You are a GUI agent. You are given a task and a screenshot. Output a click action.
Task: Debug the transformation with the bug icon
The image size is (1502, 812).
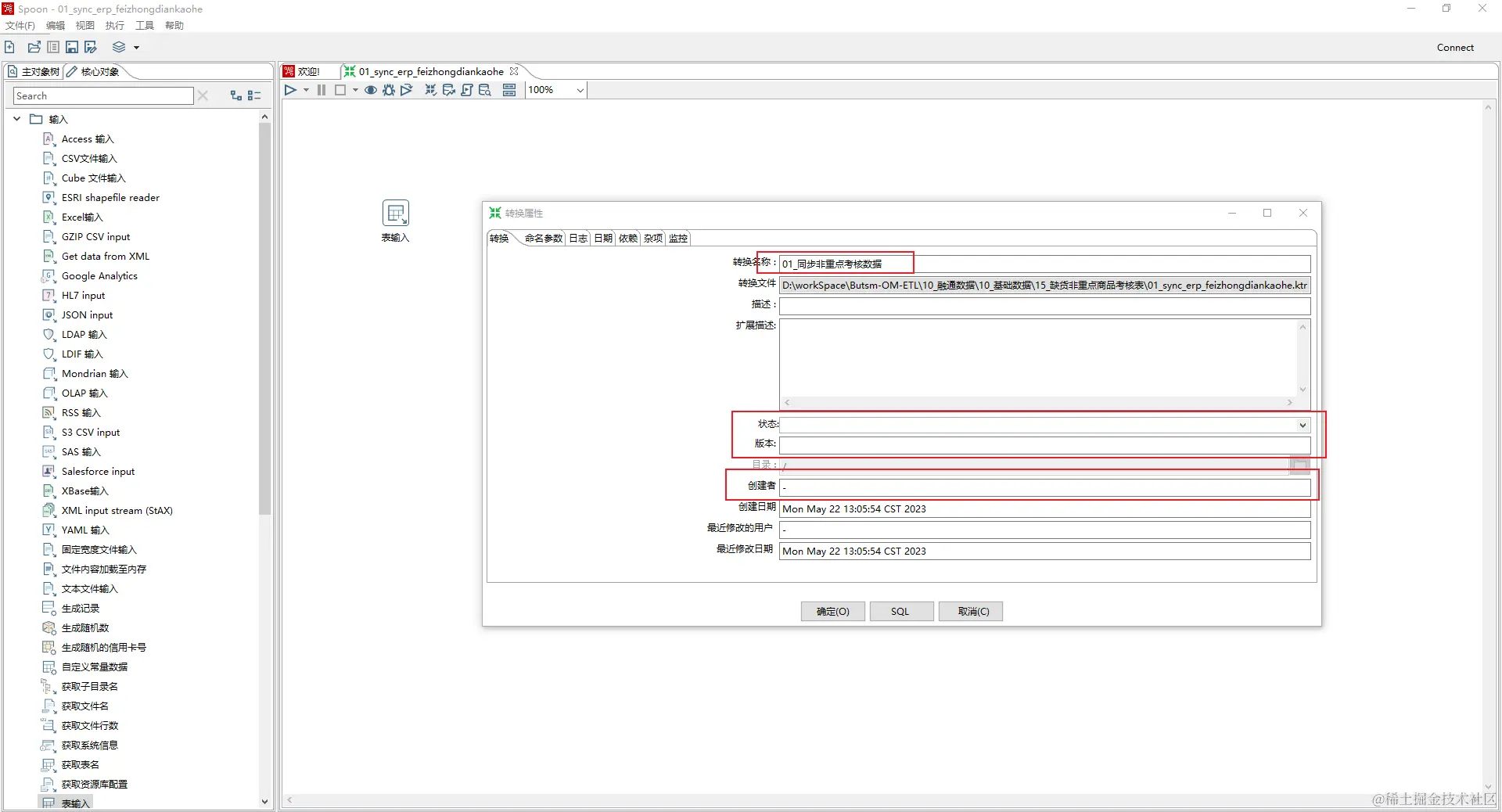point(389,90)
